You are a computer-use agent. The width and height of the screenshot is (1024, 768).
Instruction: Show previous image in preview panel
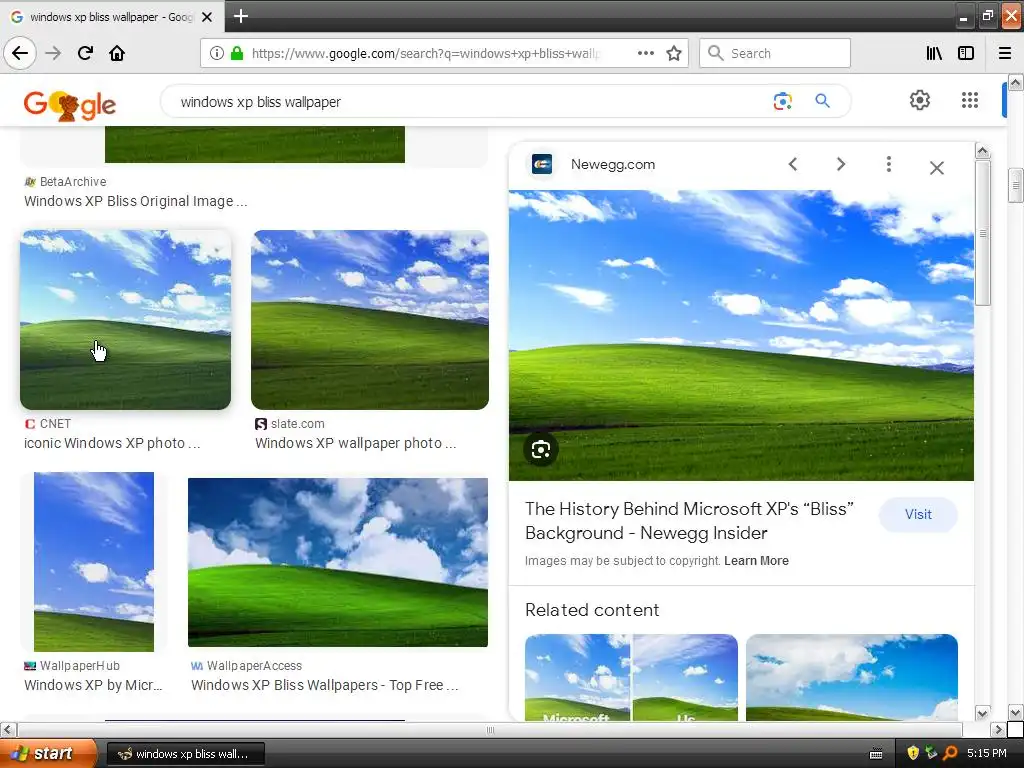[x=793, y=165]
